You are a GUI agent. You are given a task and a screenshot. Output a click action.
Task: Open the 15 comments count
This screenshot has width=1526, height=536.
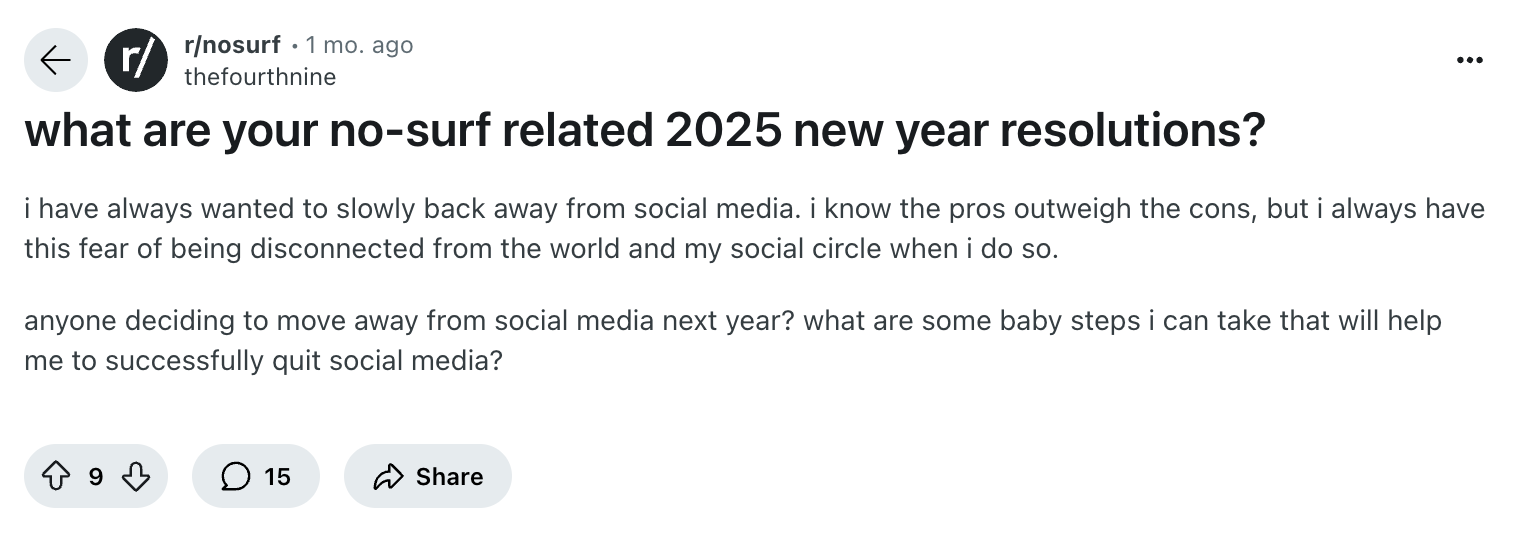point(277,477)
